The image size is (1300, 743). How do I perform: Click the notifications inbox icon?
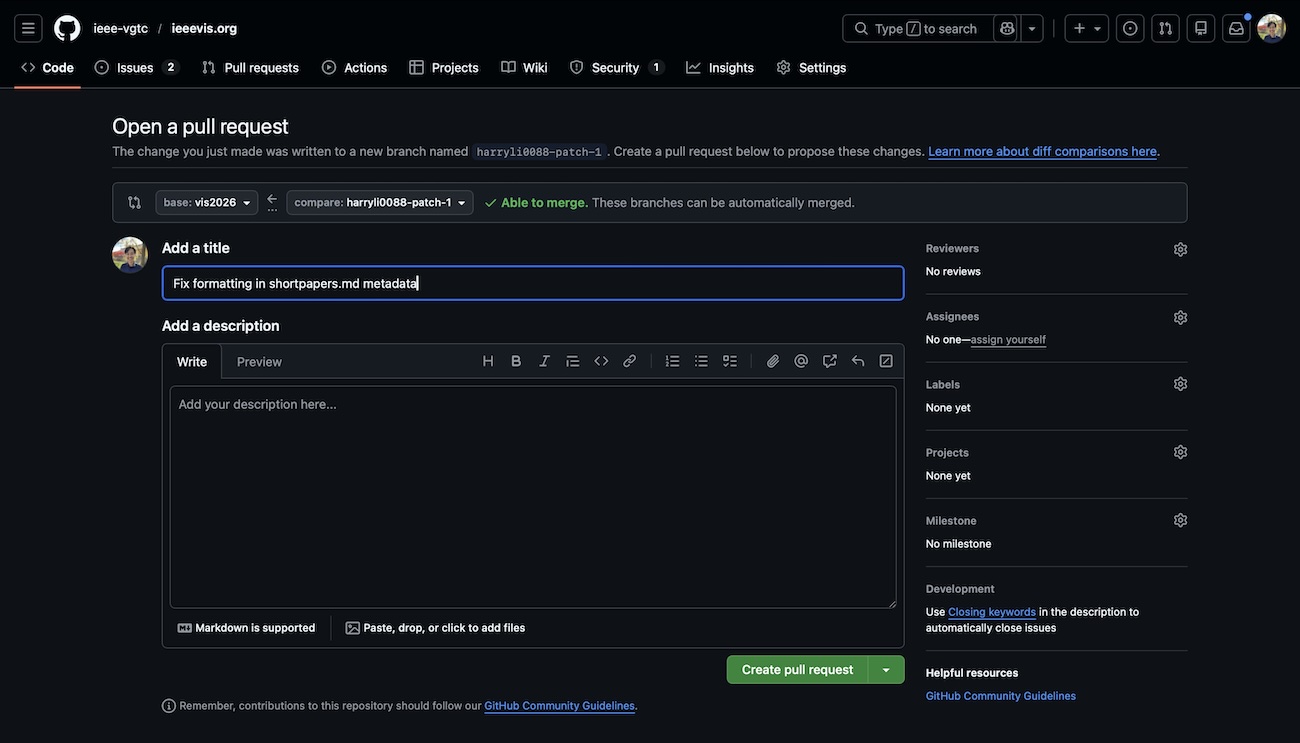(x=1236, y=28)
